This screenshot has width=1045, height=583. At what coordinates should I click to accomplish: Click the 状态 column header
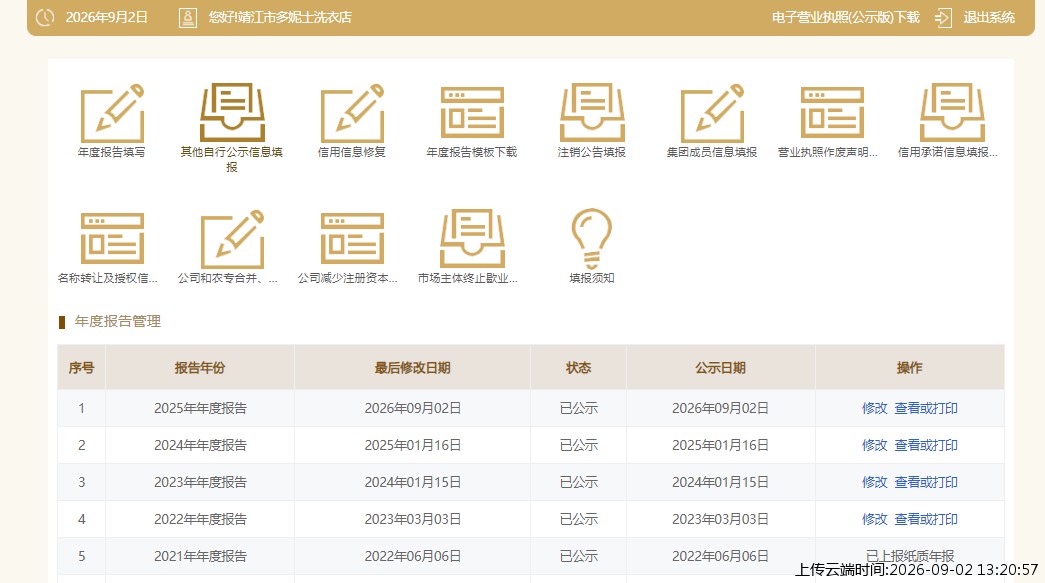578,368
